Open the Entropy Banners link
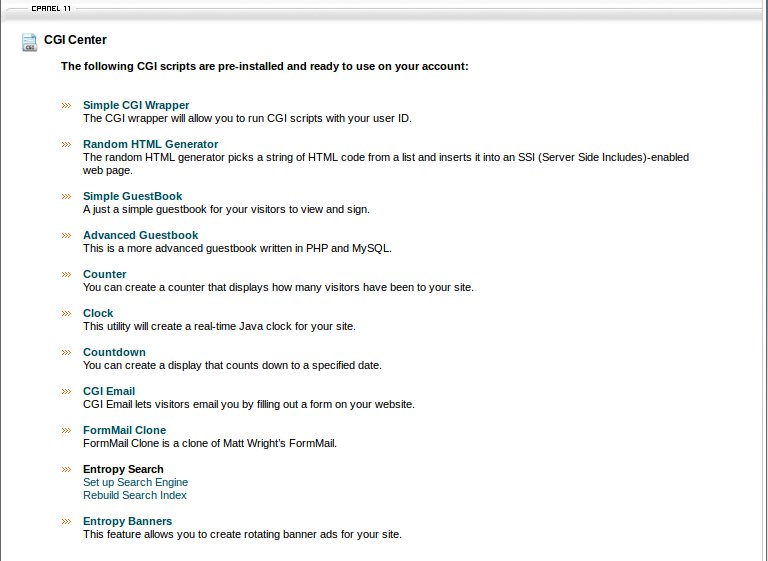The height and width of the screenshot is (561, 768). point(127,521)
